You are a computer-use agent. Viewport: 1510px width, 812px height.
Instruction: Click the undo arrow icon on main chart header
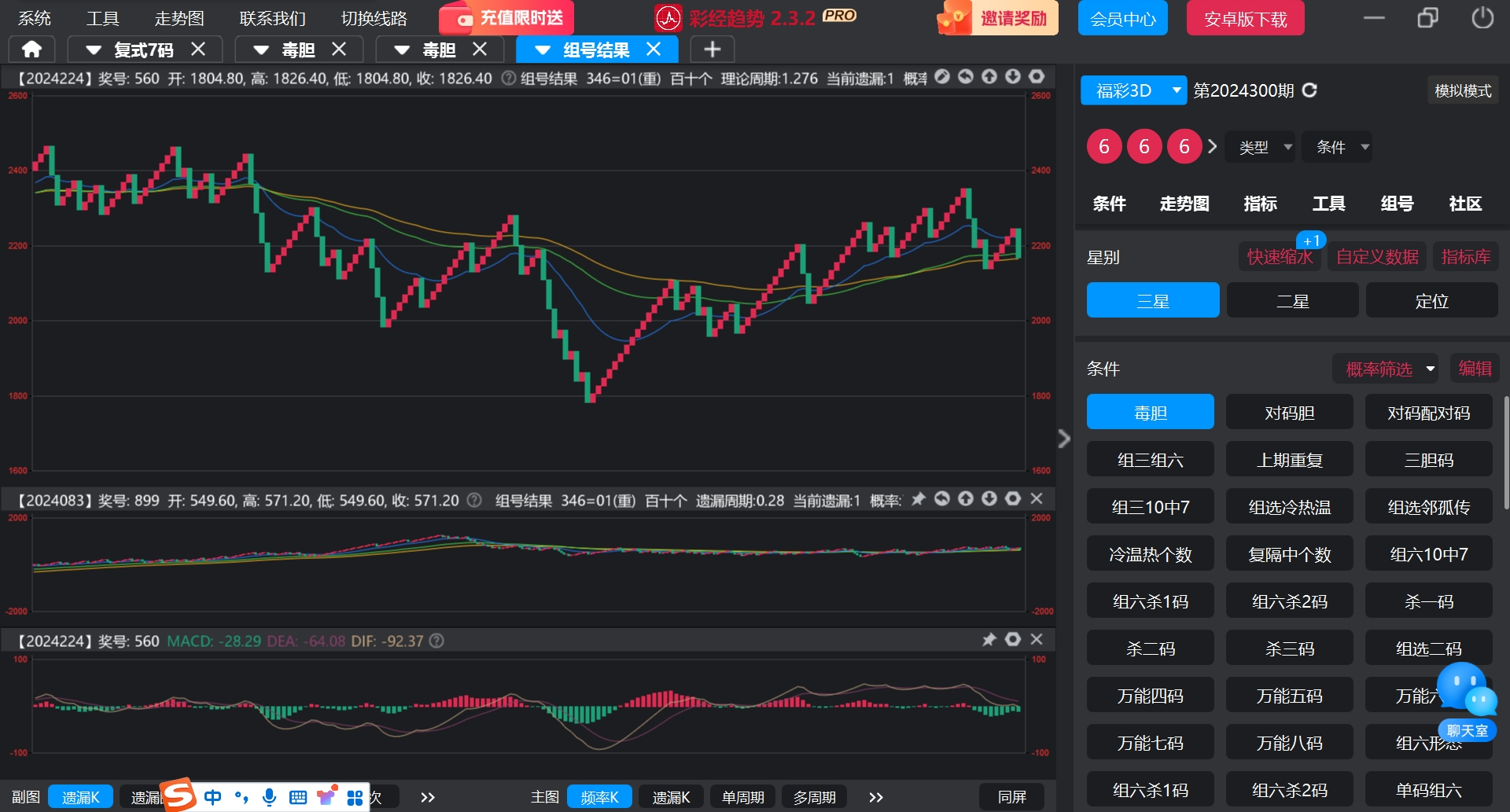tap(966, 77)
